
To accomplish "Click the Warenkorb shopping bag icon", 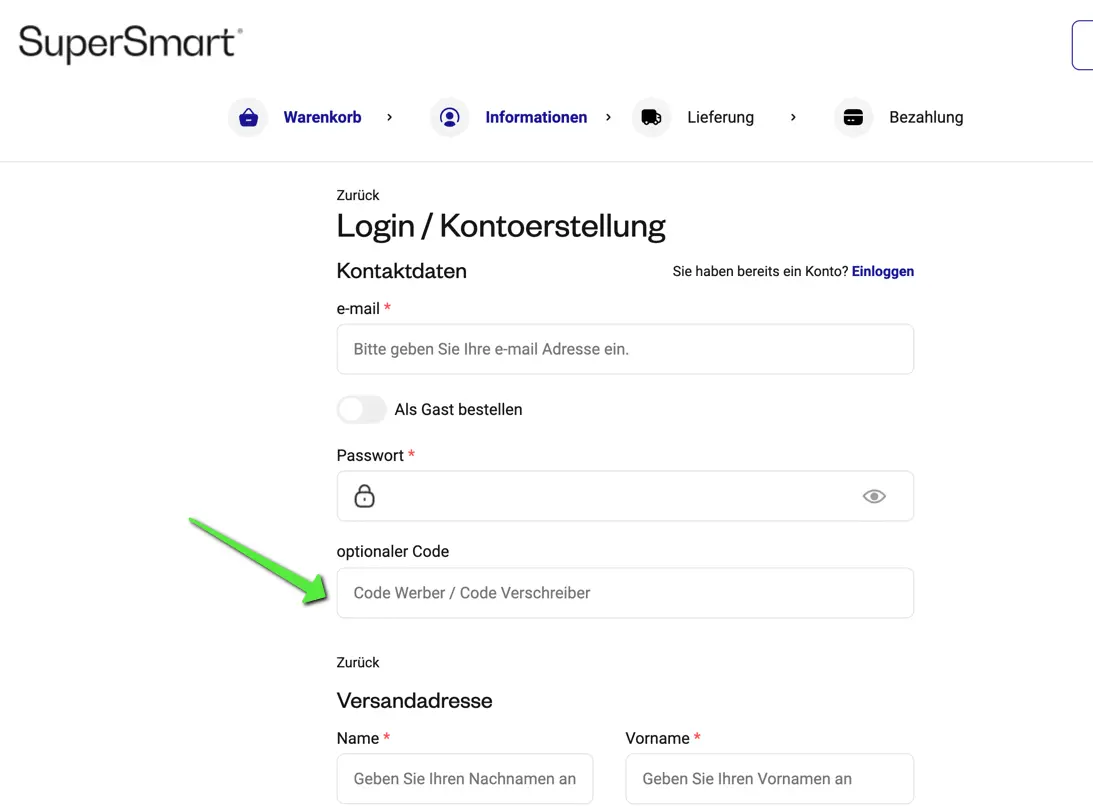I will tap(248, 117).
